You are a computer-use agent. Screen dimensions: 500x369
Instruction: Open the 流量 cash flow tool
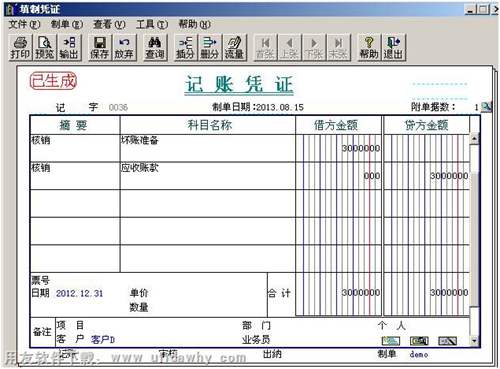[234, 48]
